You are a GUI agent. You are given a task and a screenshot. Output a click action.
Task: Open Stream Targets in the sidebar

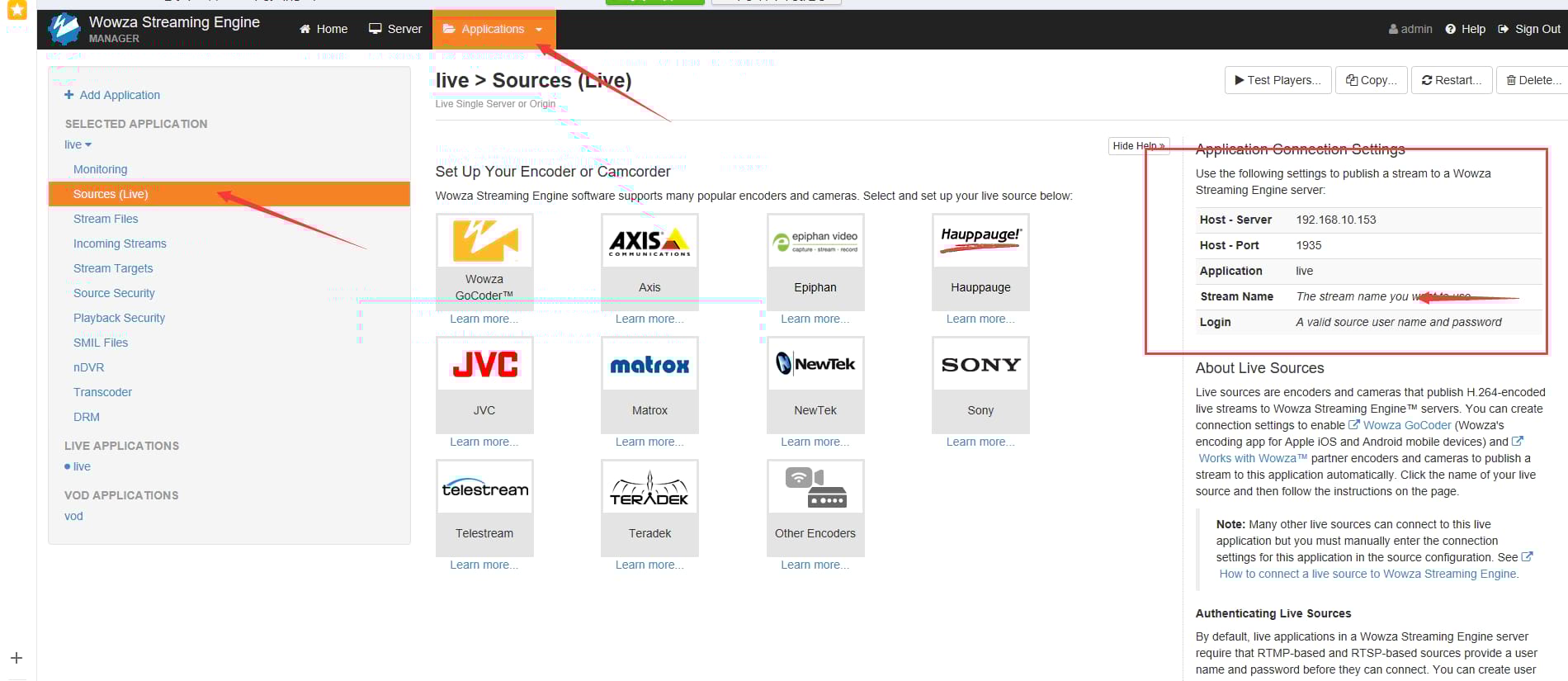tap(113, 268)
